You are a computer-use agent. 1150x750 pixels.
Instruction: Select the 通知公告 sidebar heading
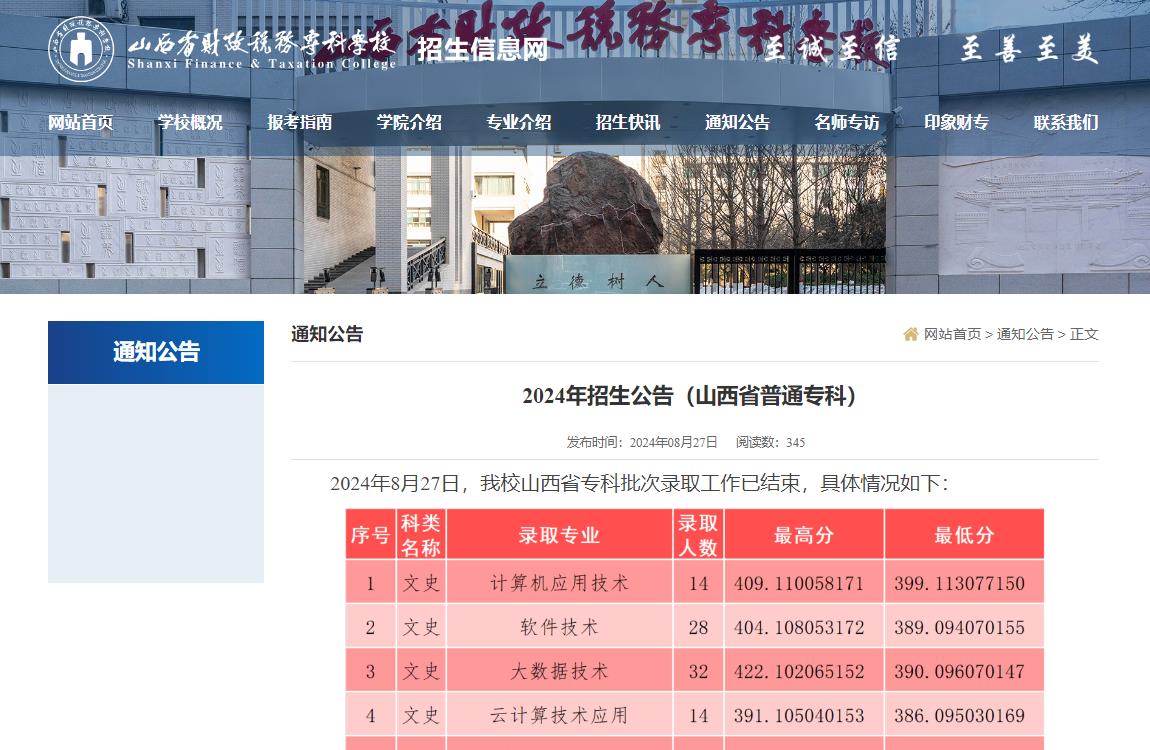pyautogui.click(x=157, y=352)
